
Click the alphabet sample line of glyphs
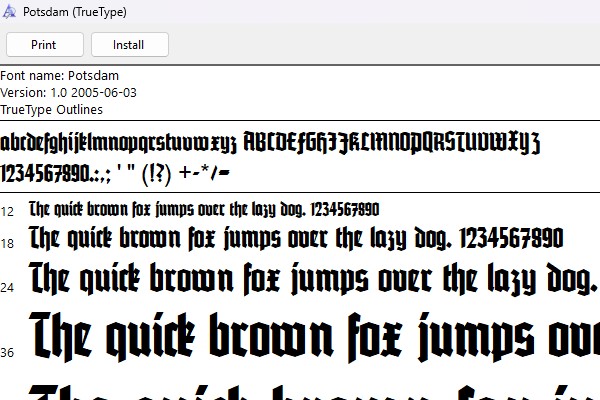click(270, 142)
